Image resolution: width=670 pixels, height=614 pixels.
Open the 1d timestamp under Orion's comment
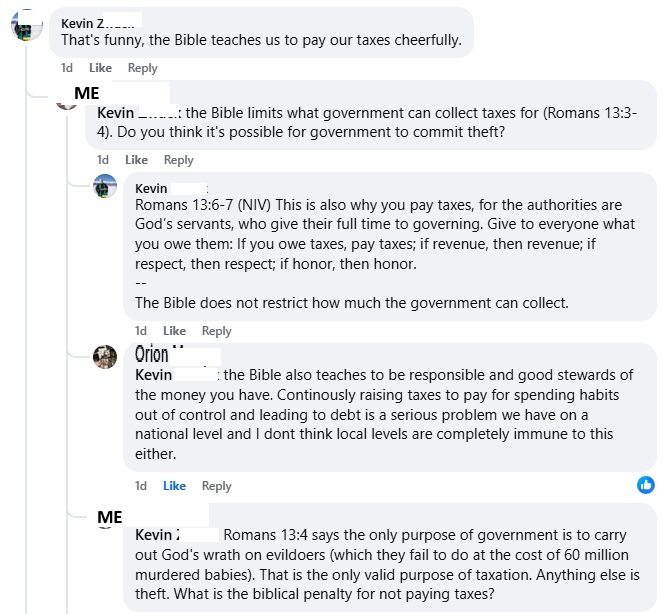point(141,486)
